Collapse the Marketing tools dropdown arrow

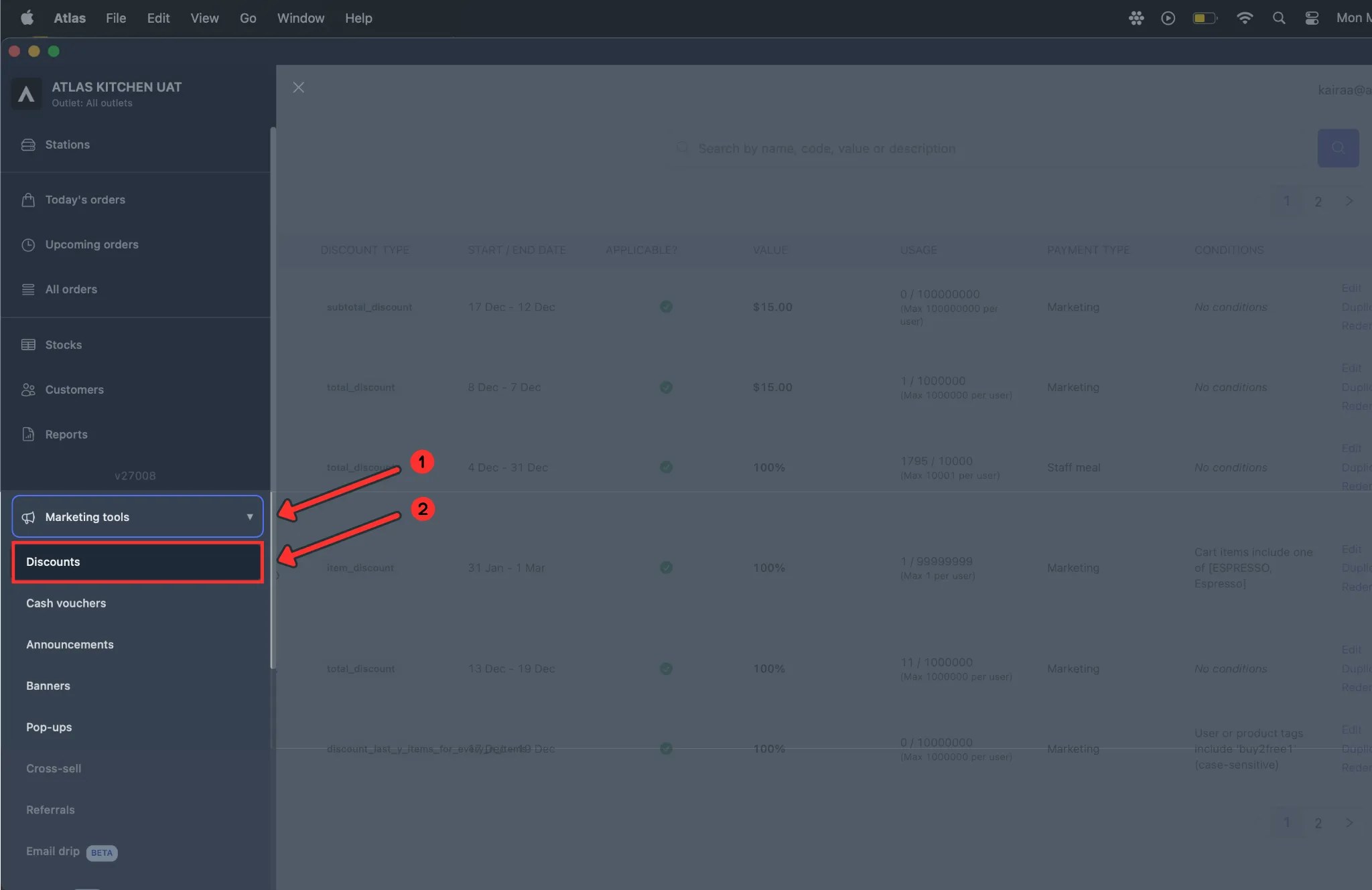coord(249,517)
